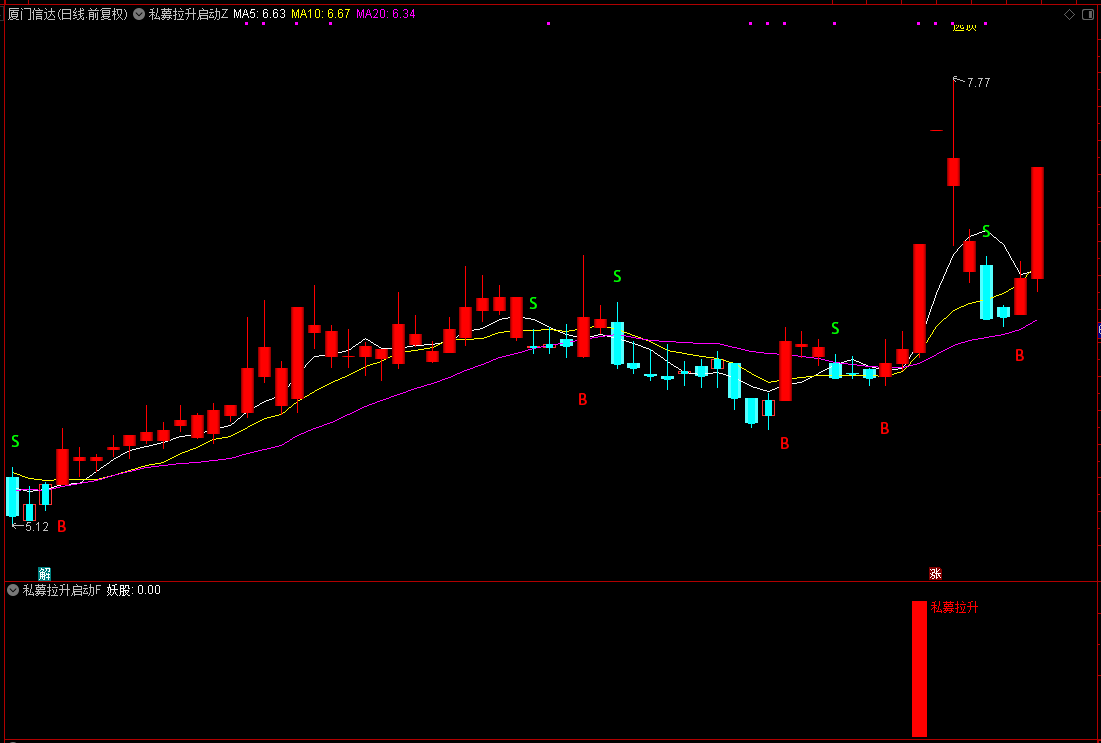Click the 5.12 low price marker
The height and width of the screenshot is (743, 1101).
[36, 526]
